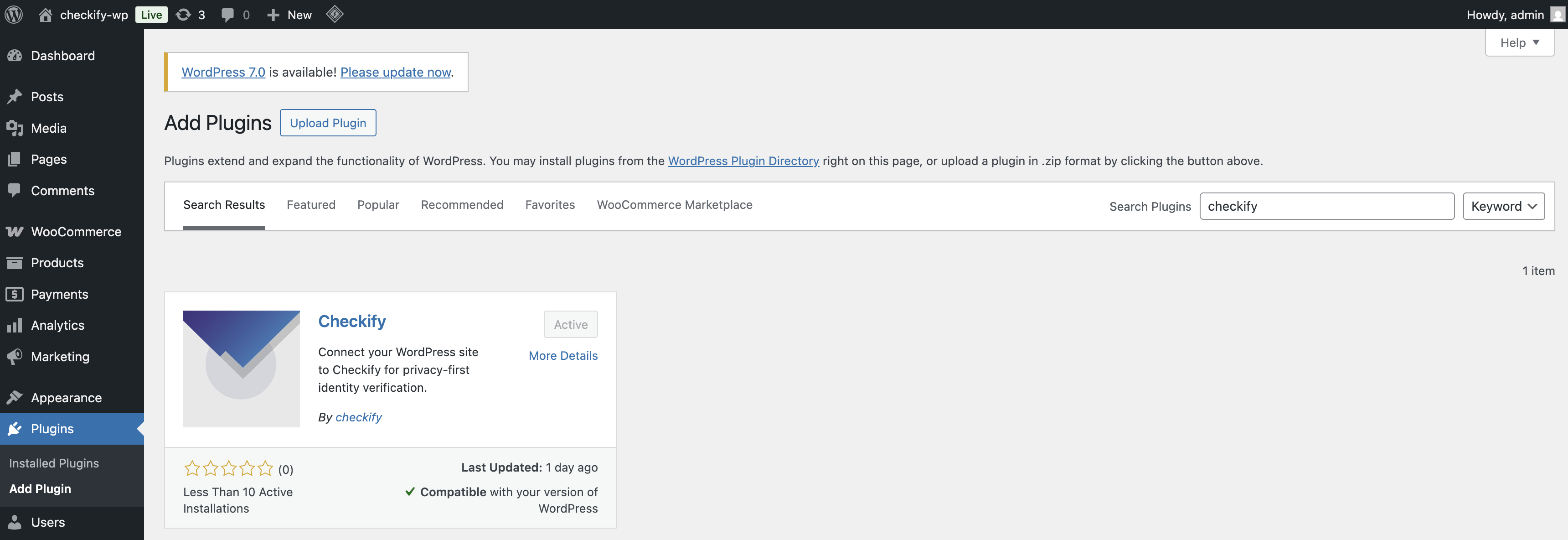Open the Marketing menu label
The image size is (1568, 540).
[x=60, y=357]
